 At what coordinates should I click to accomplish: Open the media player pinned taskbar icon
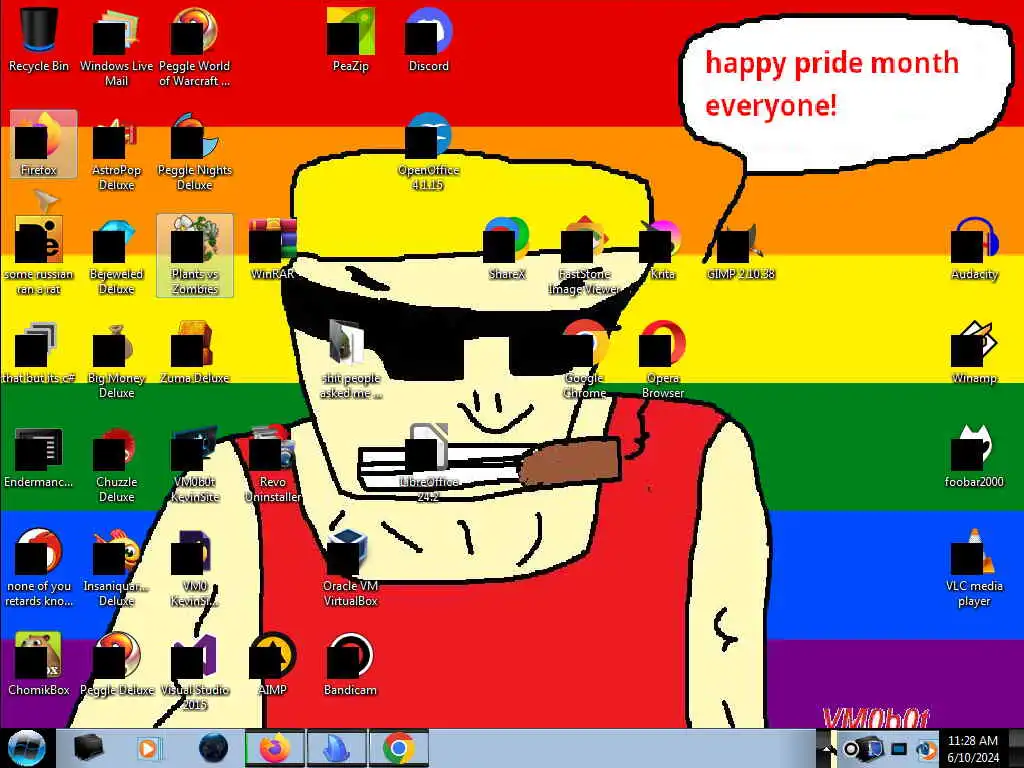[x=150, y=748]
